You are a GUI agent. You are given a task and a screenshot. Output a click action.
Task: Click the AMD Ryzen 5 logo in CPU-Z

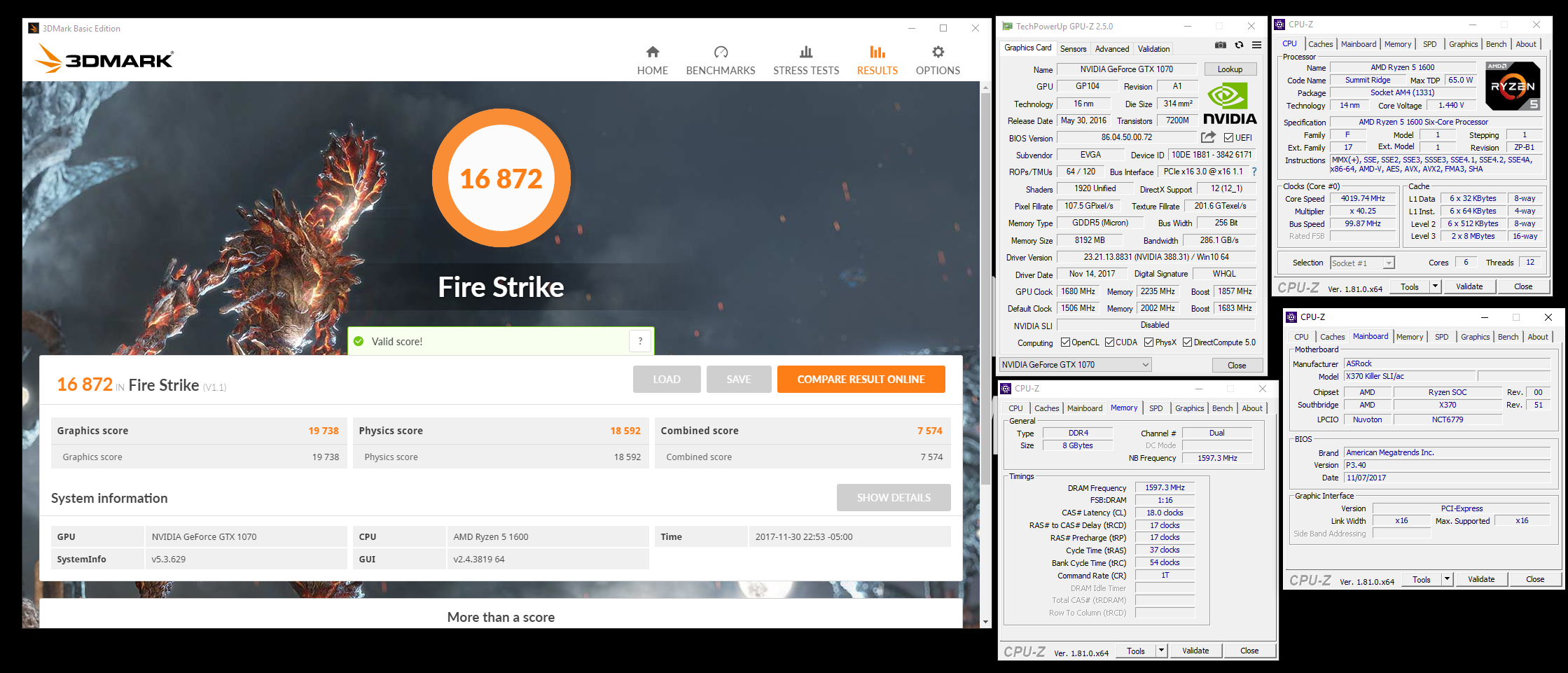pos(1512,86)
